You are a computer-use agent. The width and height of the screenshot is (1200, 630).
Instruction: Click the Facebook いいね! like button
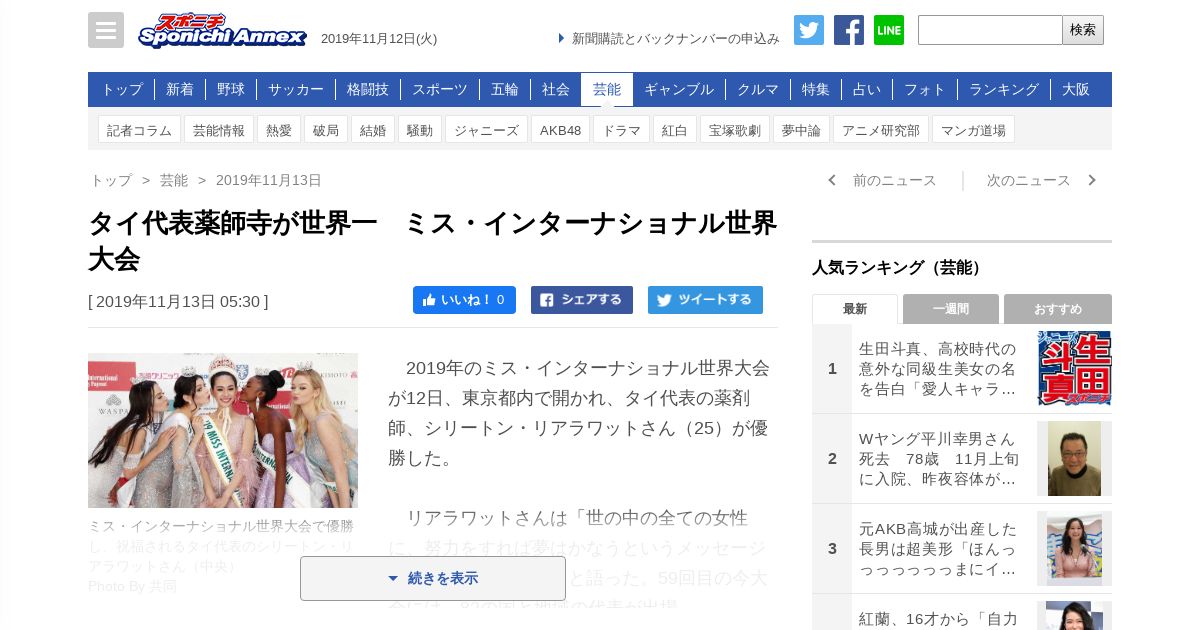[464, 300]
